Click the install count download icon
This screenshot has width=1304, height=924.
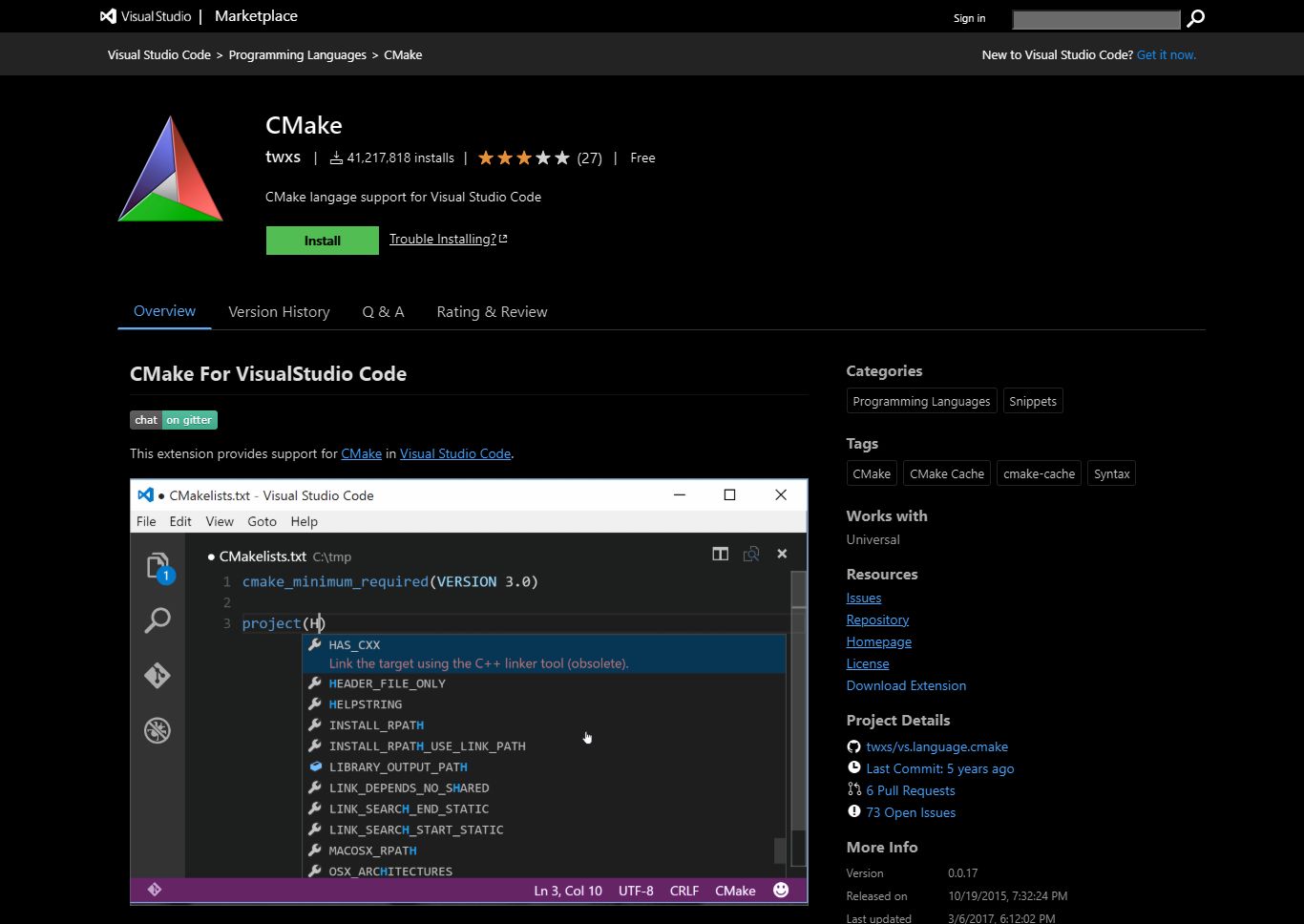click(336, 157)
